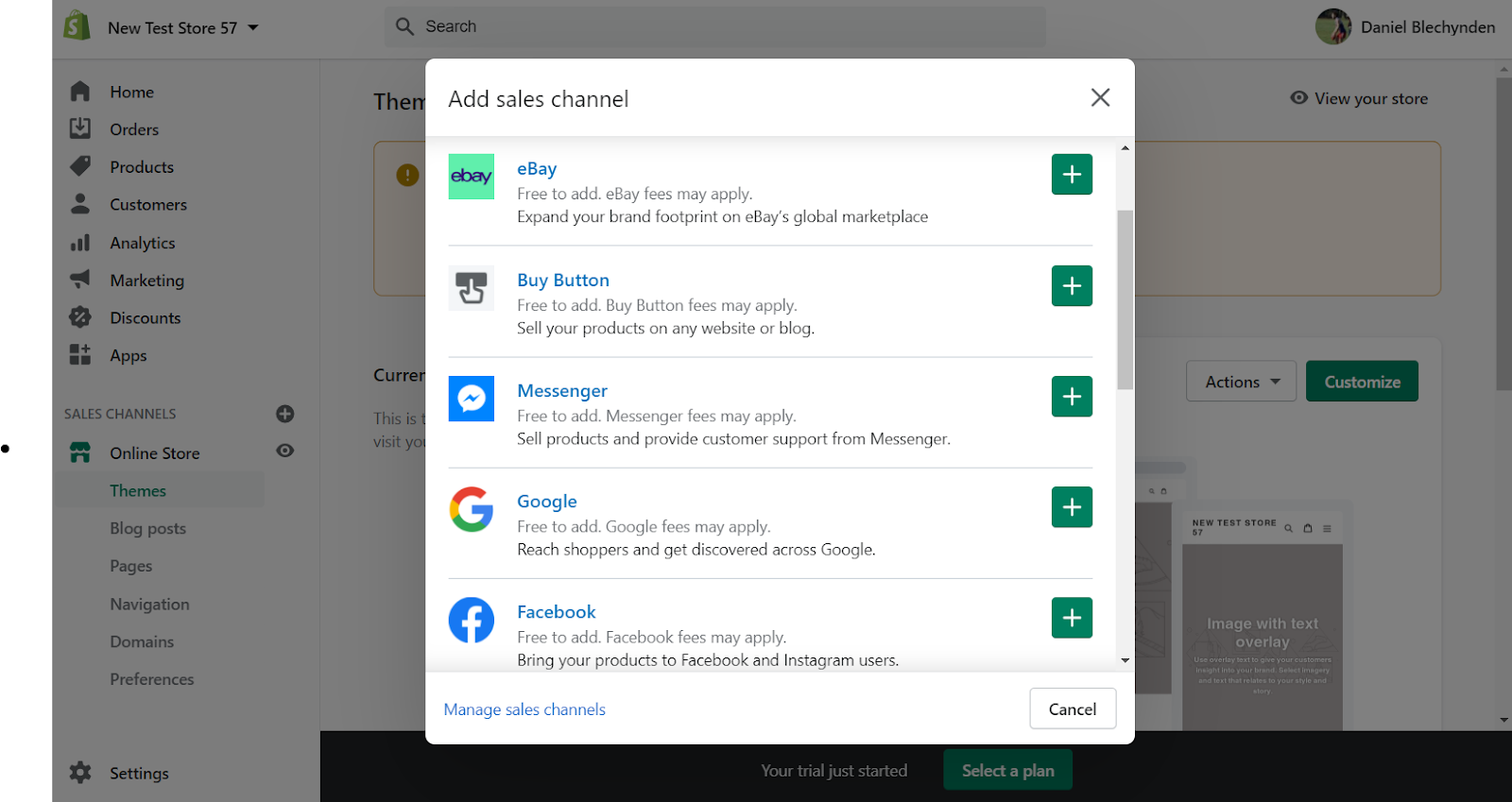Click the Marketing megaphone icon

80,280
